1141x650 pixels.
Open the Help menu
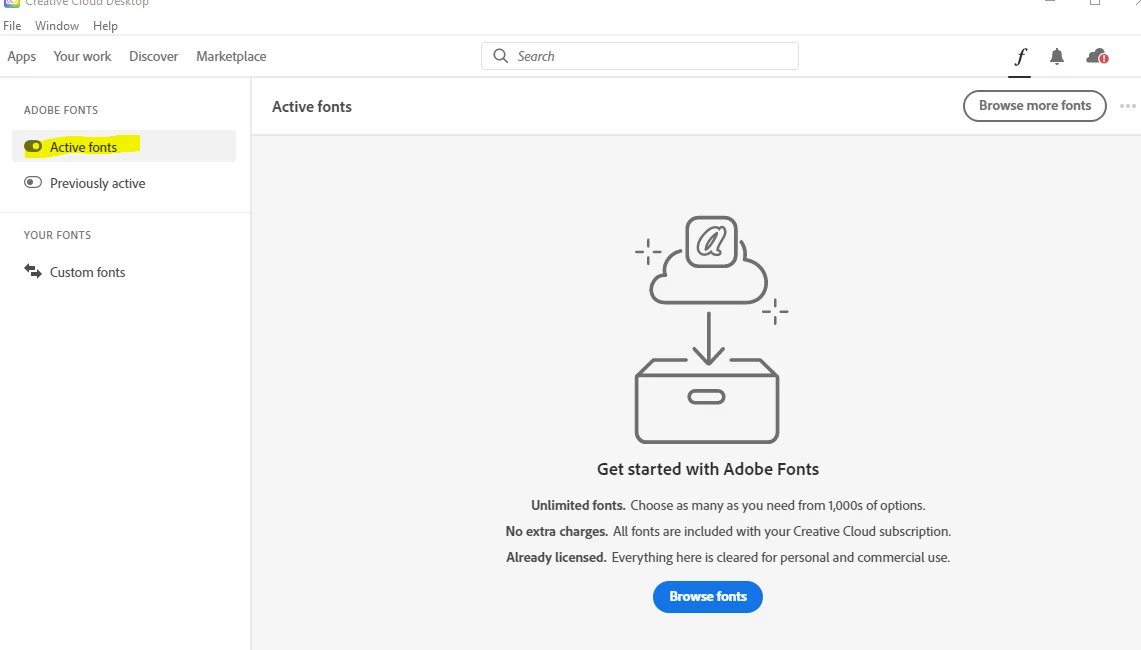tap(105, 25)
